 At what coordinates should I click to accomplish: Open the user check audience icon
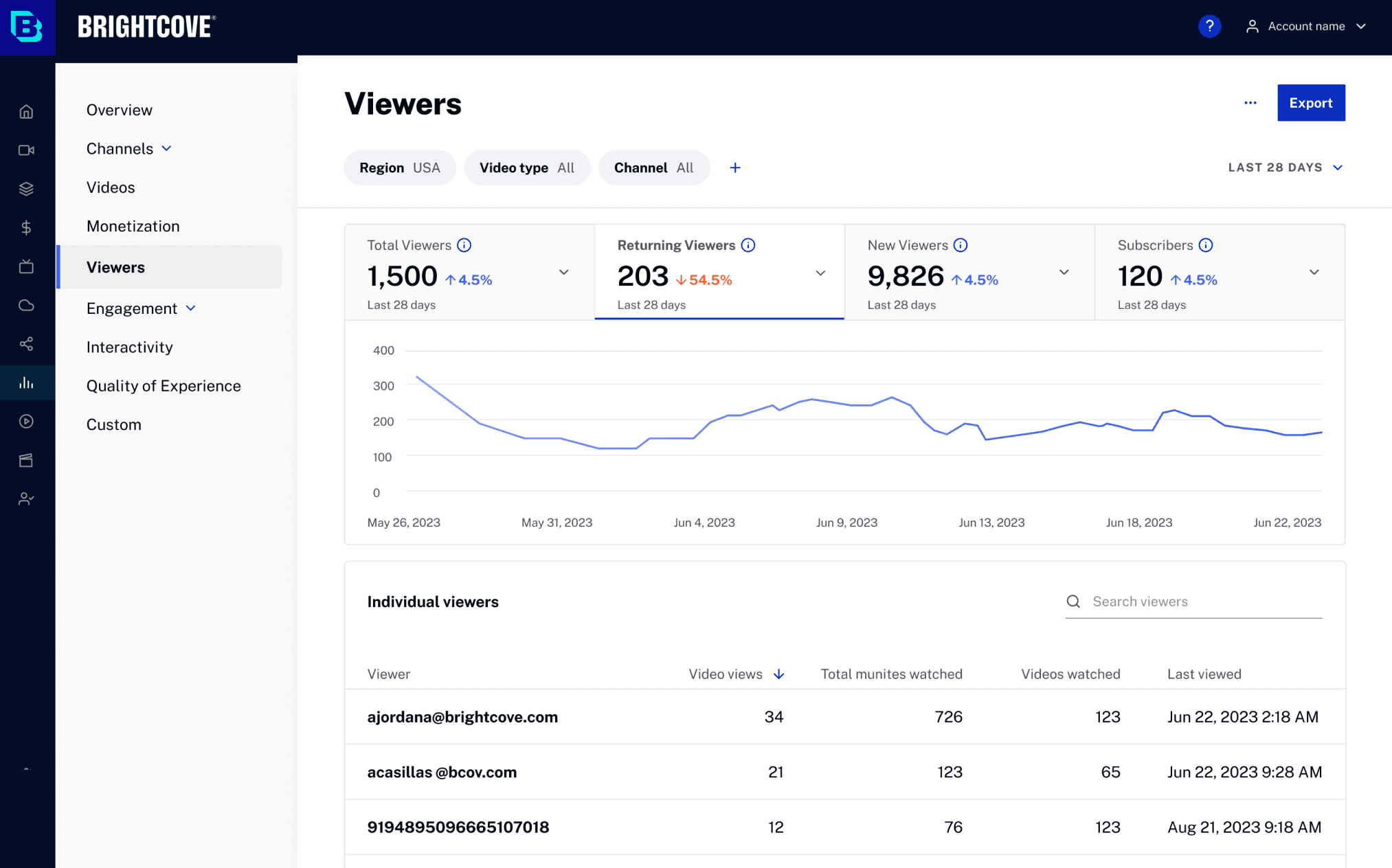tap(26, 499)
